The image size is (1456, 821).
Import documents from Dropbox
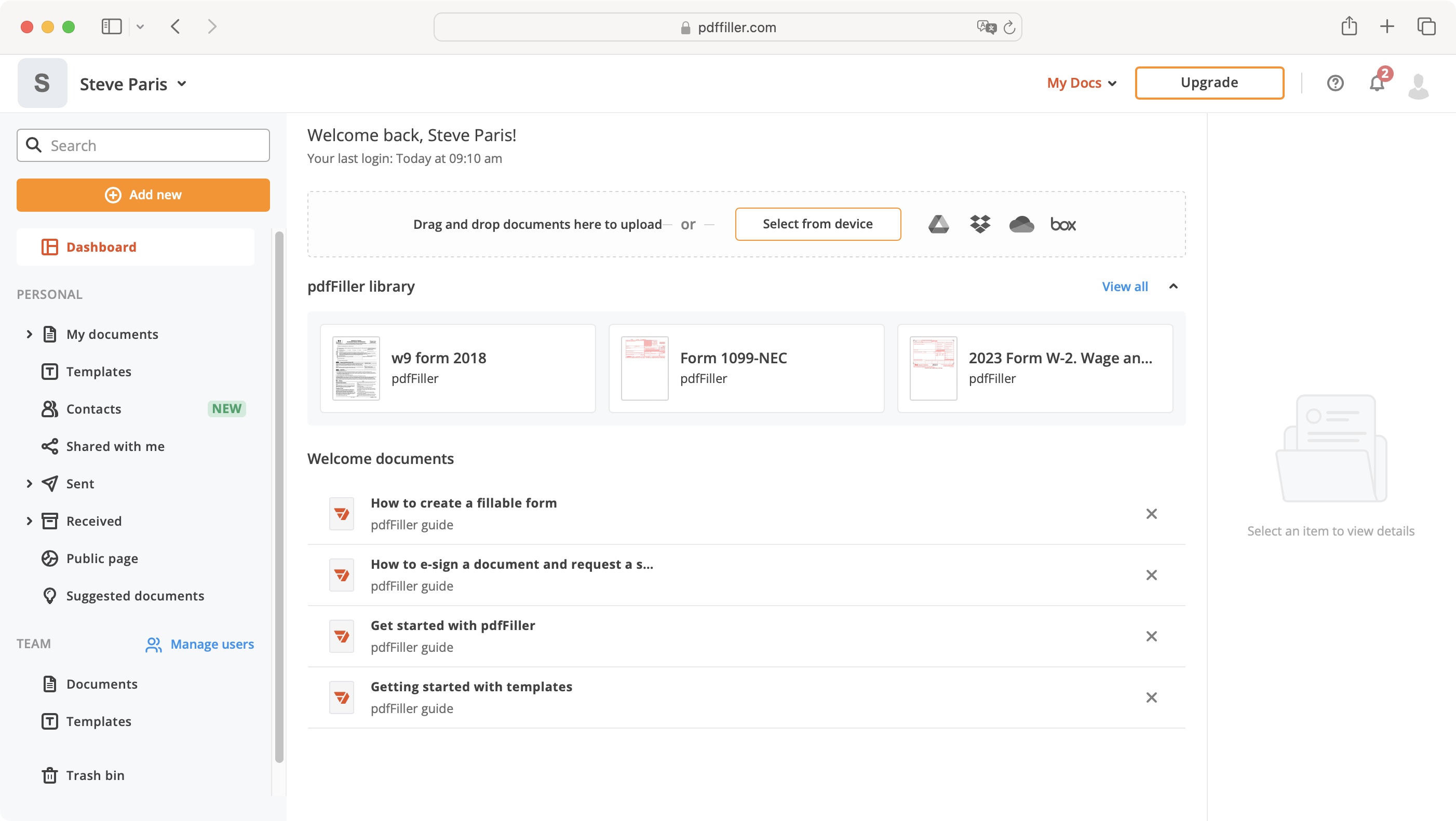point(980,224)
